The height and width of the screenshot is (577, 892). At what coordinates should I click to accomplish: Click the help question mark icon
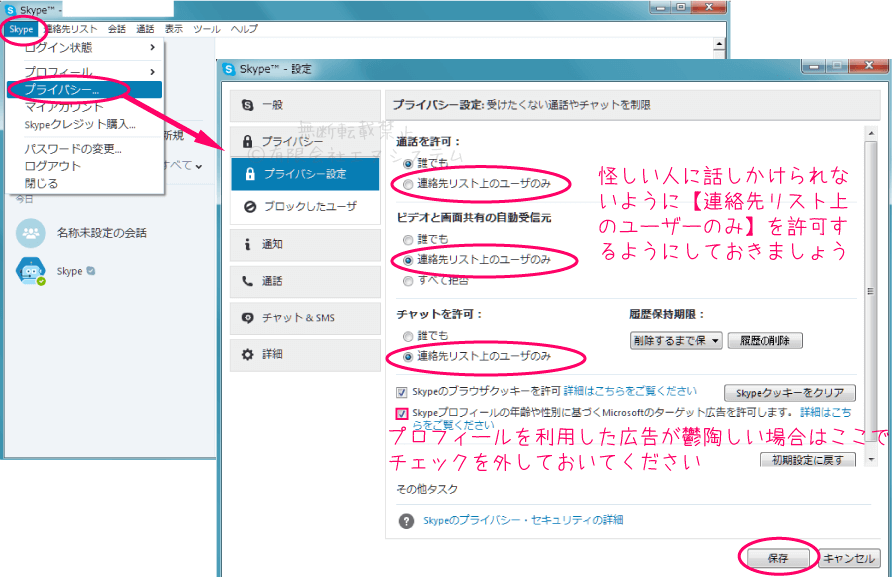(x=406, y=521)
